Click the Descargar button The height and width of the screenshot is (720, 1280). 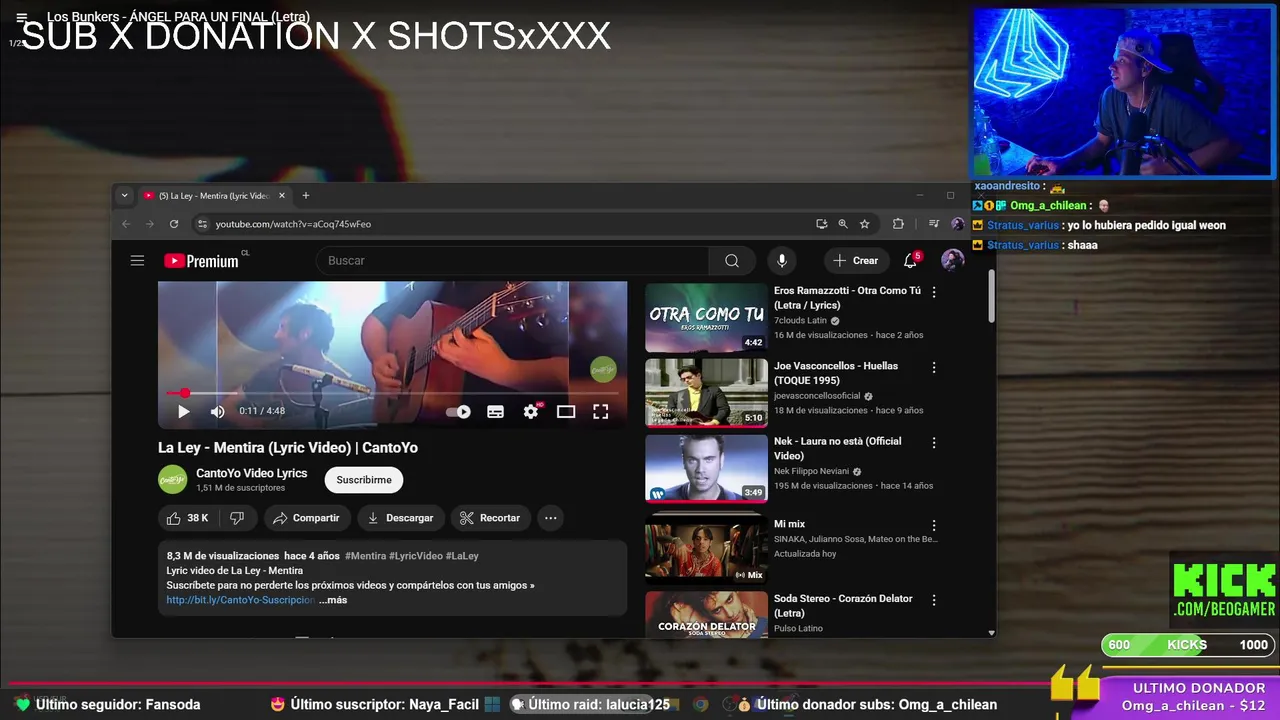pos(400,518)
